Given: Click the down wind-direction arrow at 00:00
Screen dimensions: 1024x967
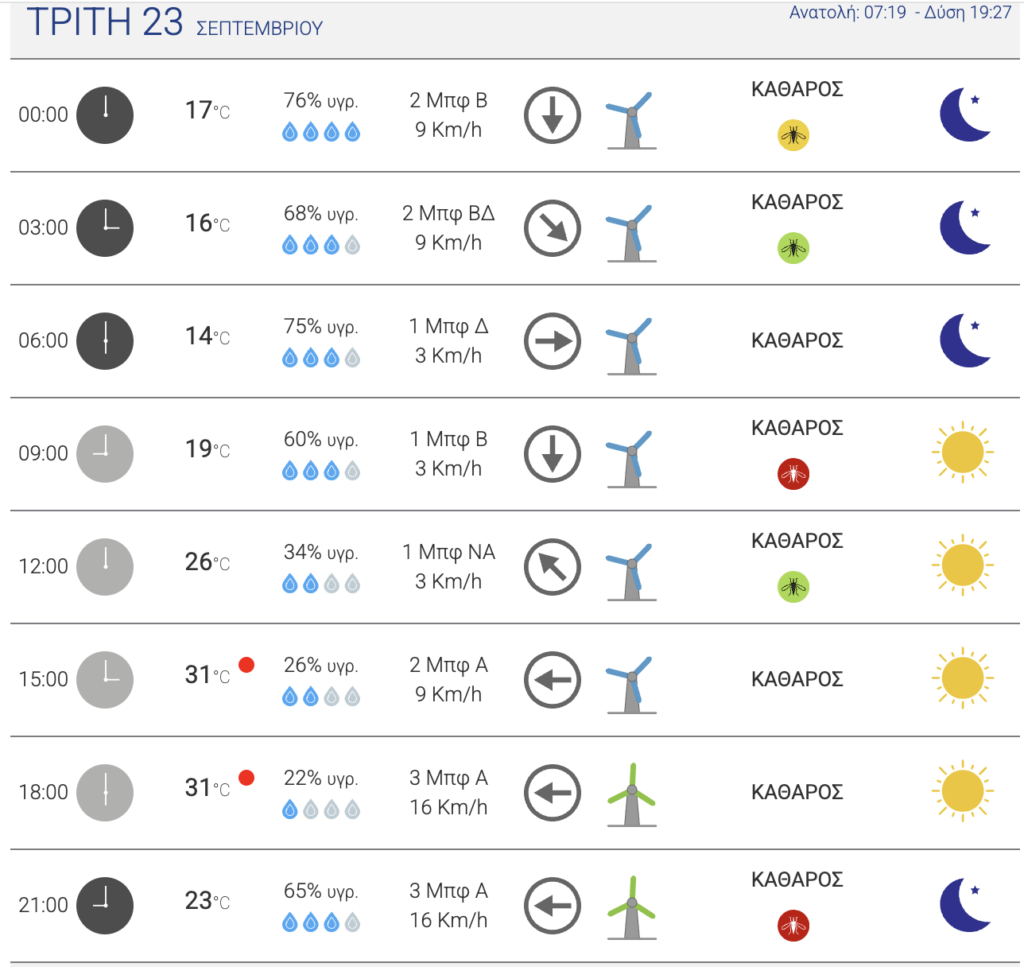Looking at the screenshot, I should (552, 115).
